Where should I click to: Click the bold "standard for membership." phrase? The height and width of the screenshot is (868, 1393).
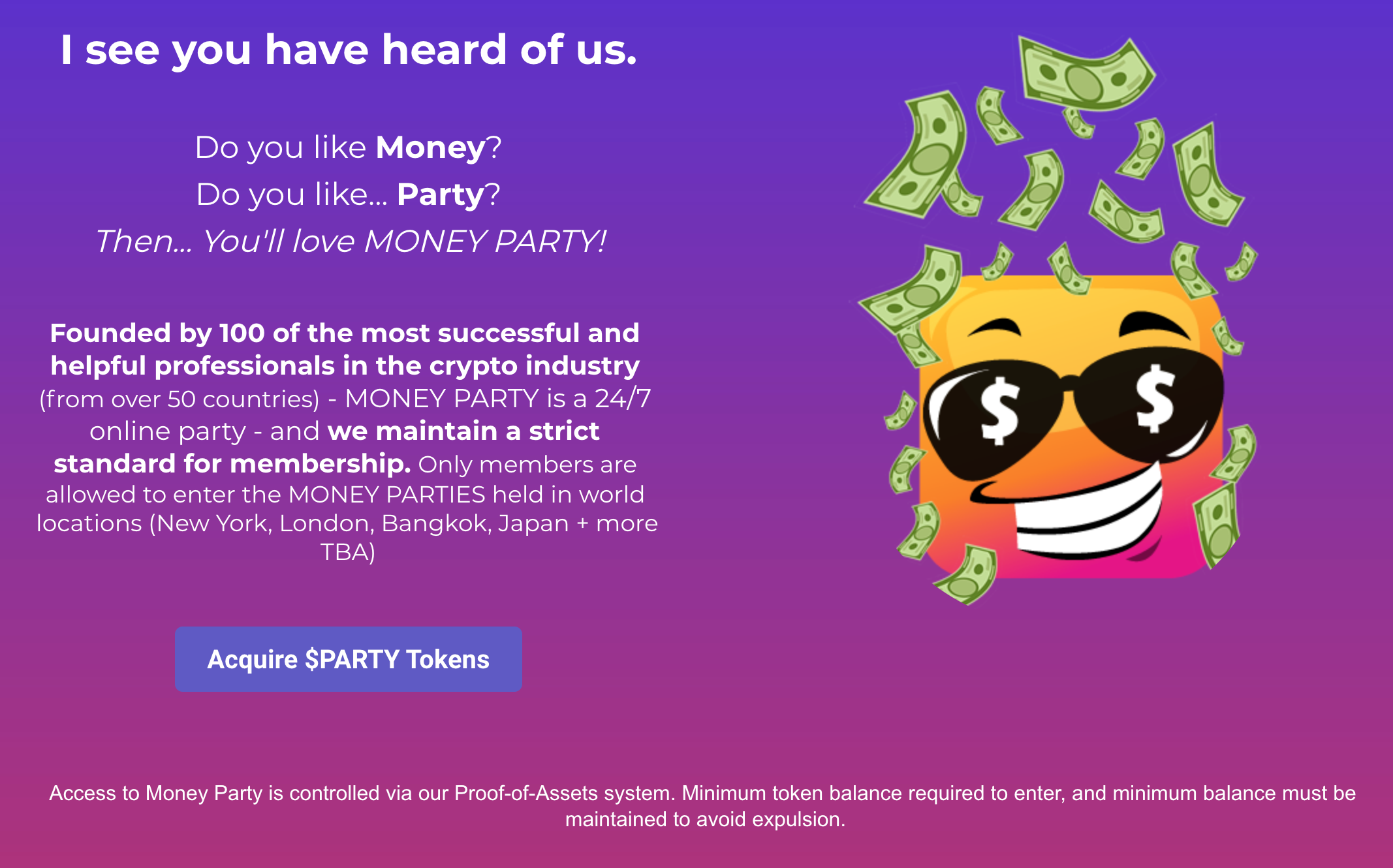click(x=232, y=463)
